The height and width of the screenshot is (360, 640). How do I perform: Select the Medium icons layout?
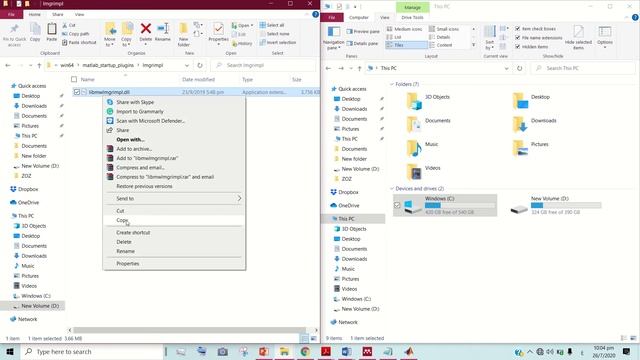point(404,29)
